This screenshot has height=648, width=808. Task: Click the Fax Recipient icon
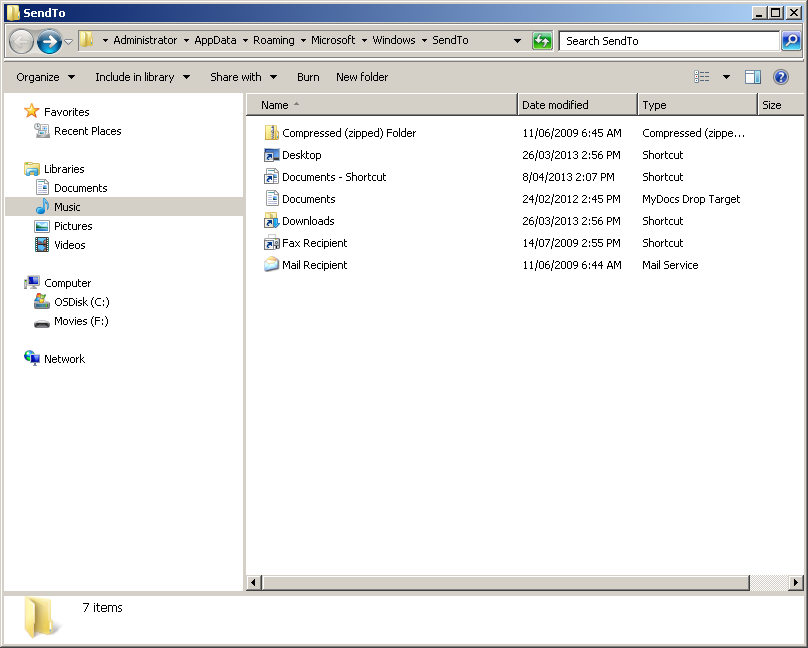coord(272,243)
